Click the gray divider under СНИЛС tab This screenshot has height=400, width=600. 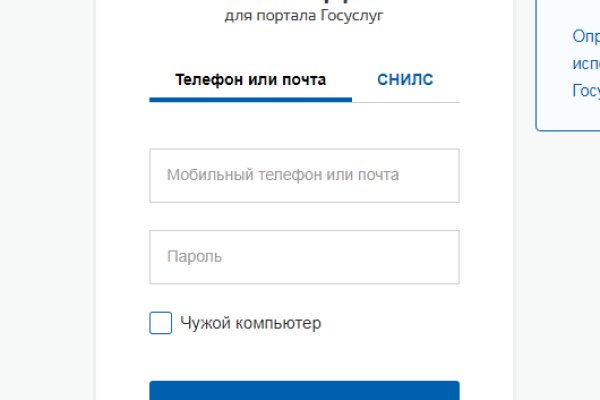pos(405,101)
